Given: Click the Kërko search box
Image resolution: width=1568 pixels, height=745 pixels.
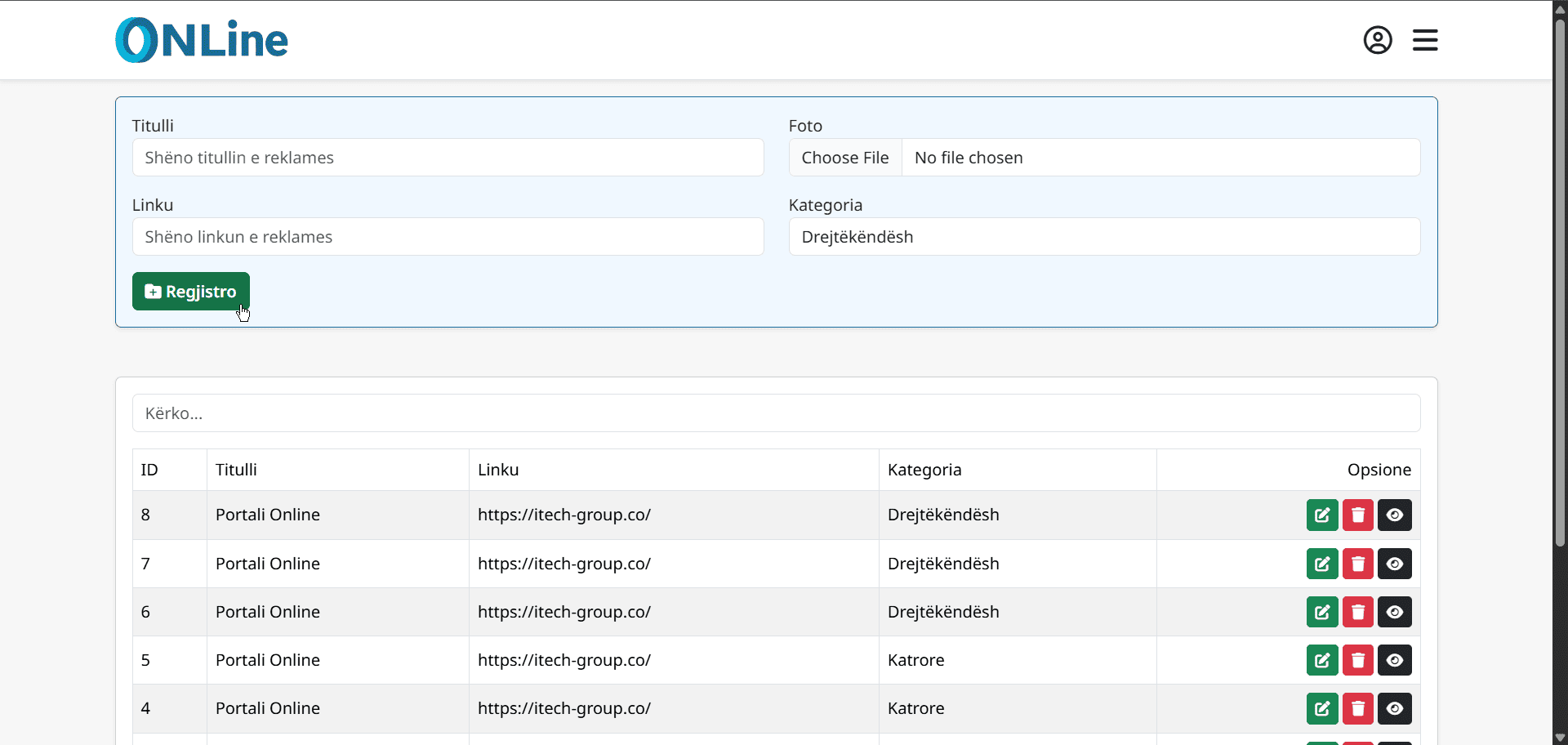Looking at the screenshot, I should (776, 413).
